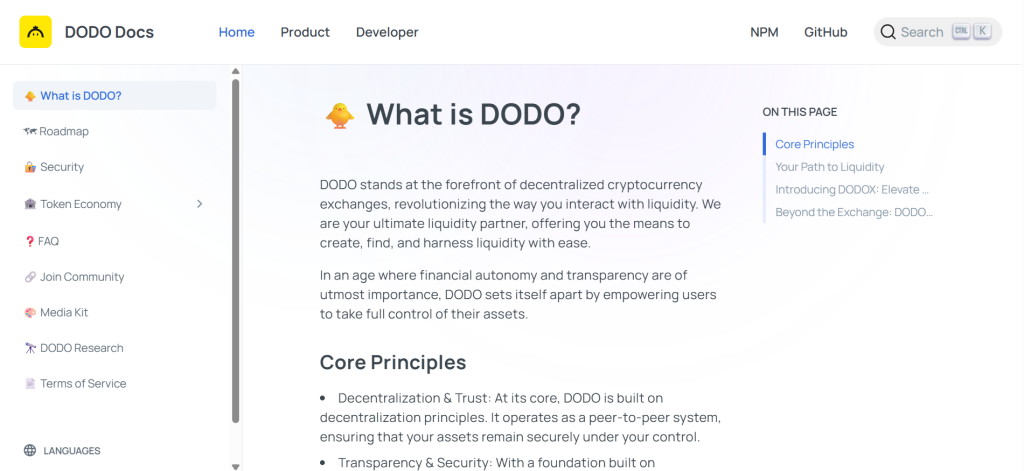Click the search magnifier icon
This screenshot has width=1024, height=471.
887,32
